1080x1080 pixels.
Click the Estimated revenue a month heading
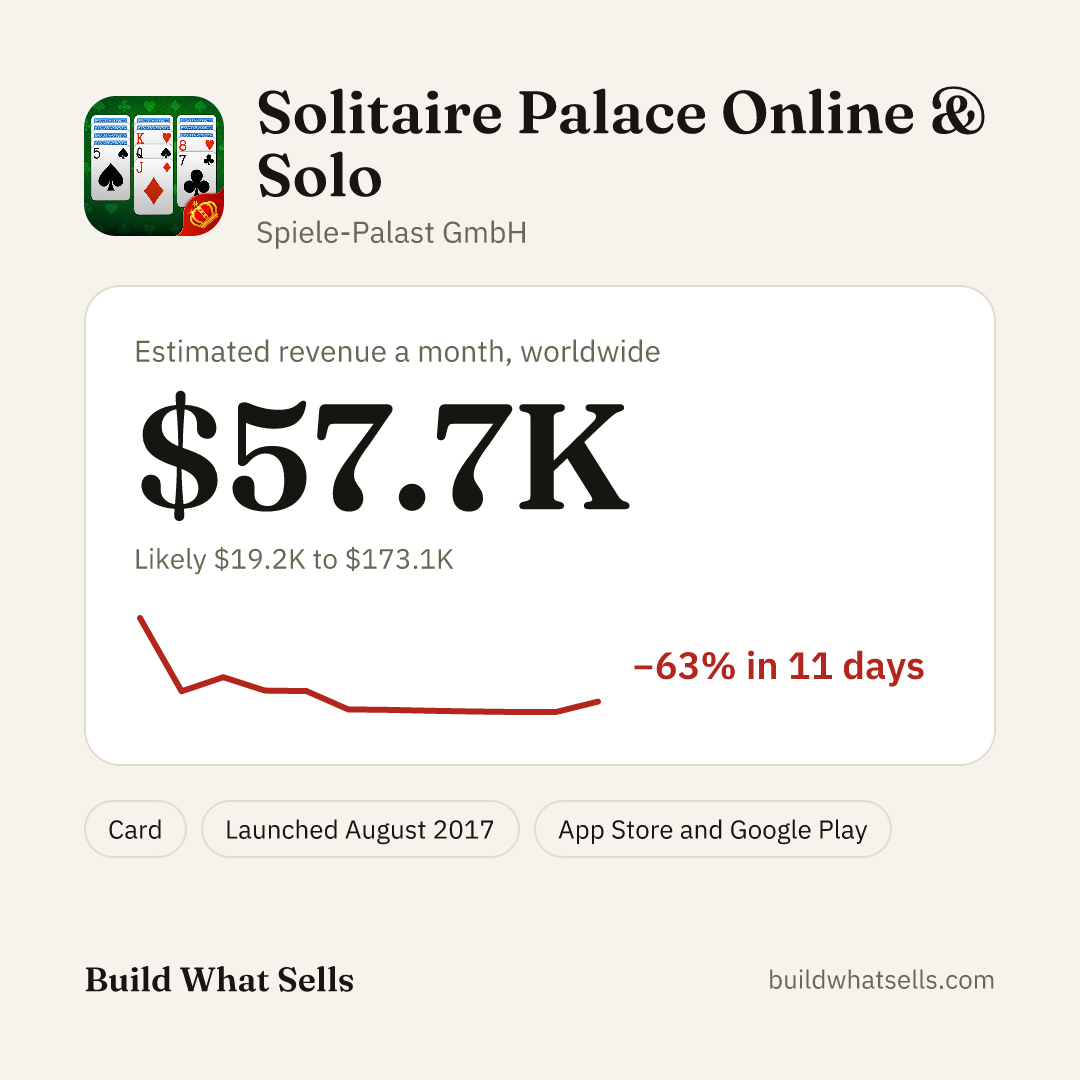pyautogui.click(x=397, y=352)
